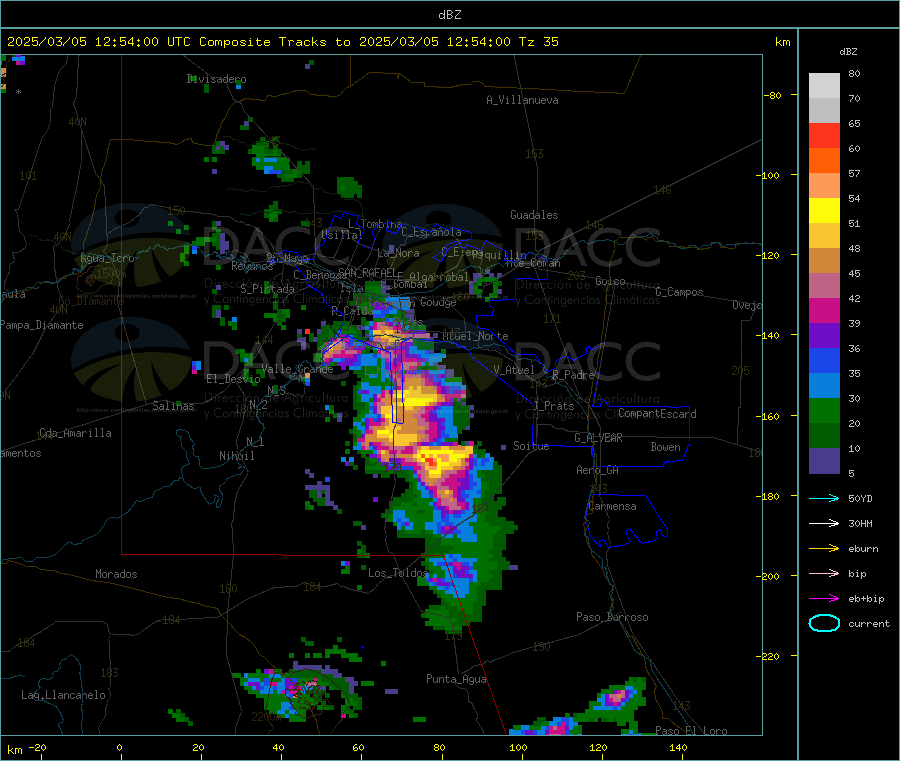Click the 5 dBZ legend swatch
Screen dimensions: 900x761
(x=824, y=461)
